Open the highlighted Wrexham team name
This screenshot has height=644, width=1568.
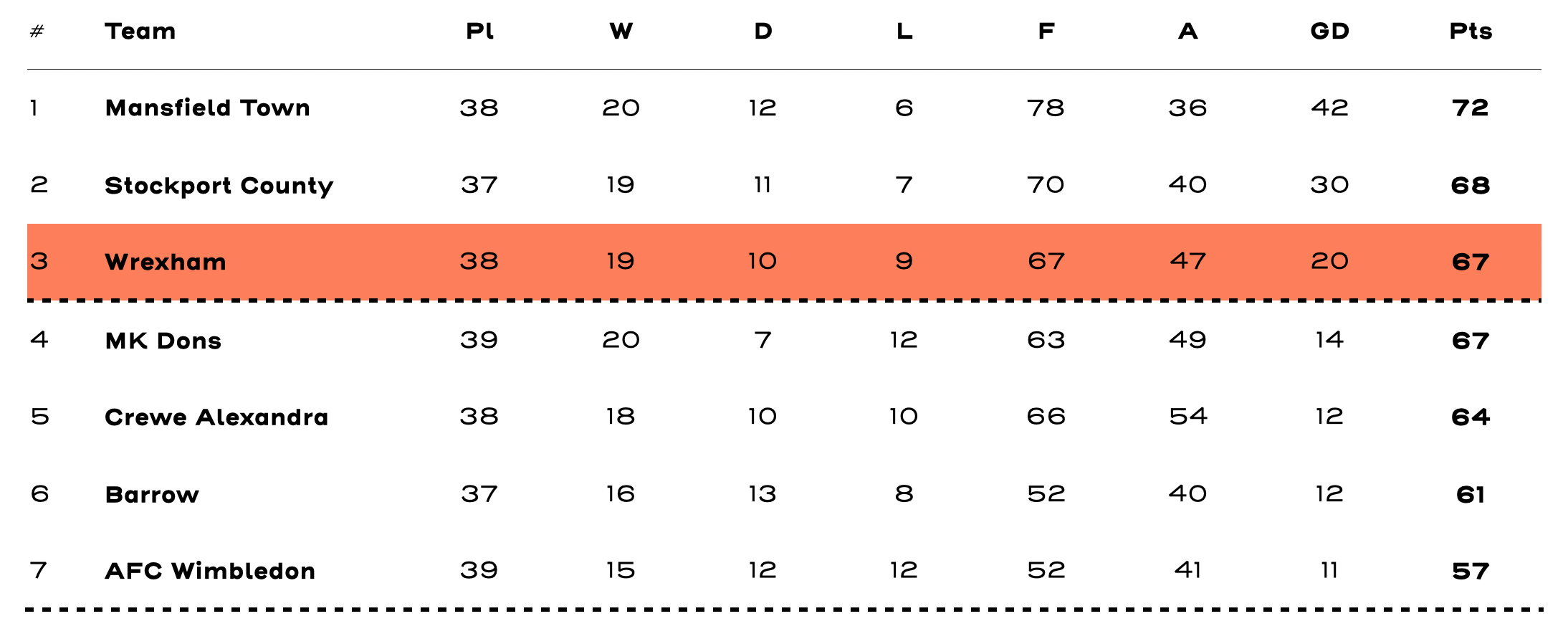(x=166, y=262)
